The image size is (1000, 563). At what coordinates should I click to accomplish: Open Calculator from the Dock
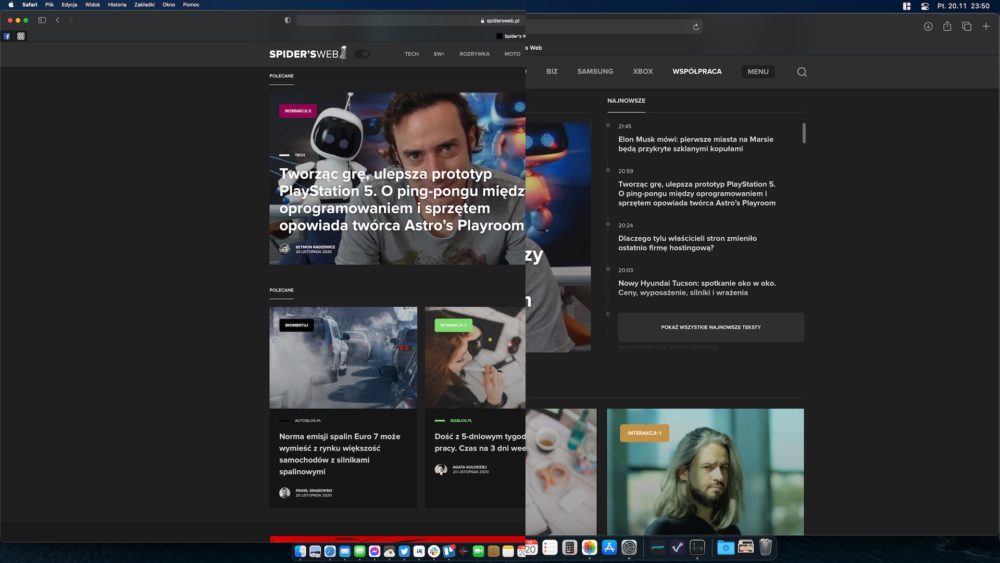coord(570,548)
